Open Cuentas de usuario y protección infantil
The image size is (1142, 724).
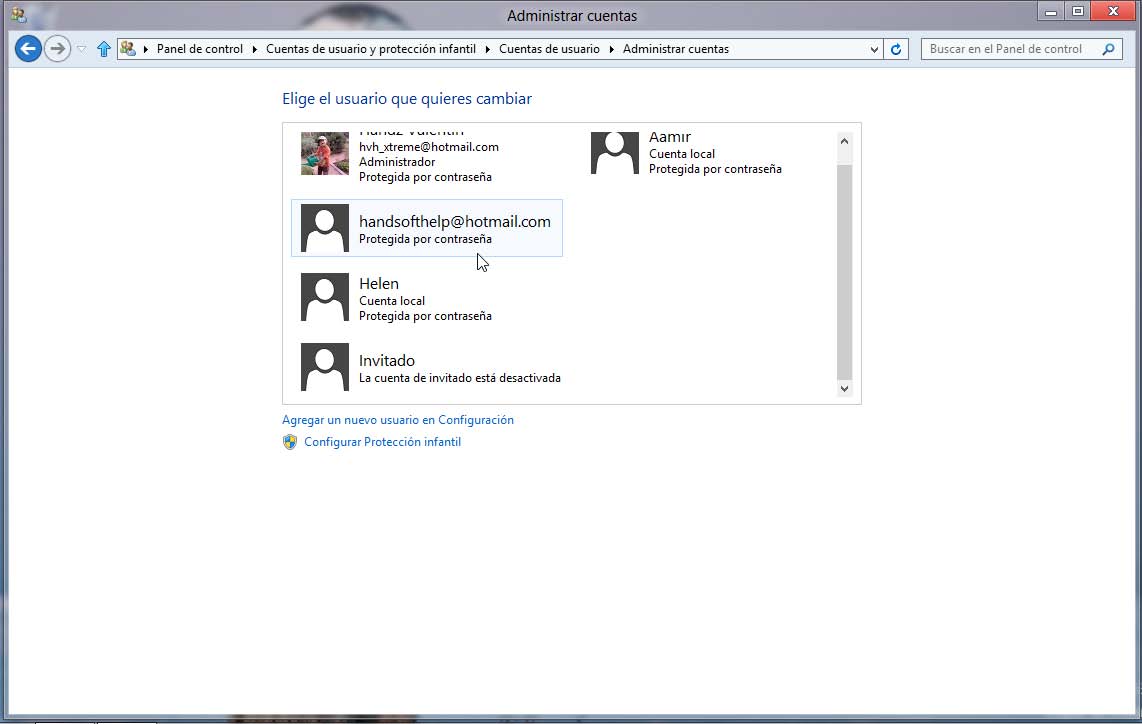[x=370, y=49]
